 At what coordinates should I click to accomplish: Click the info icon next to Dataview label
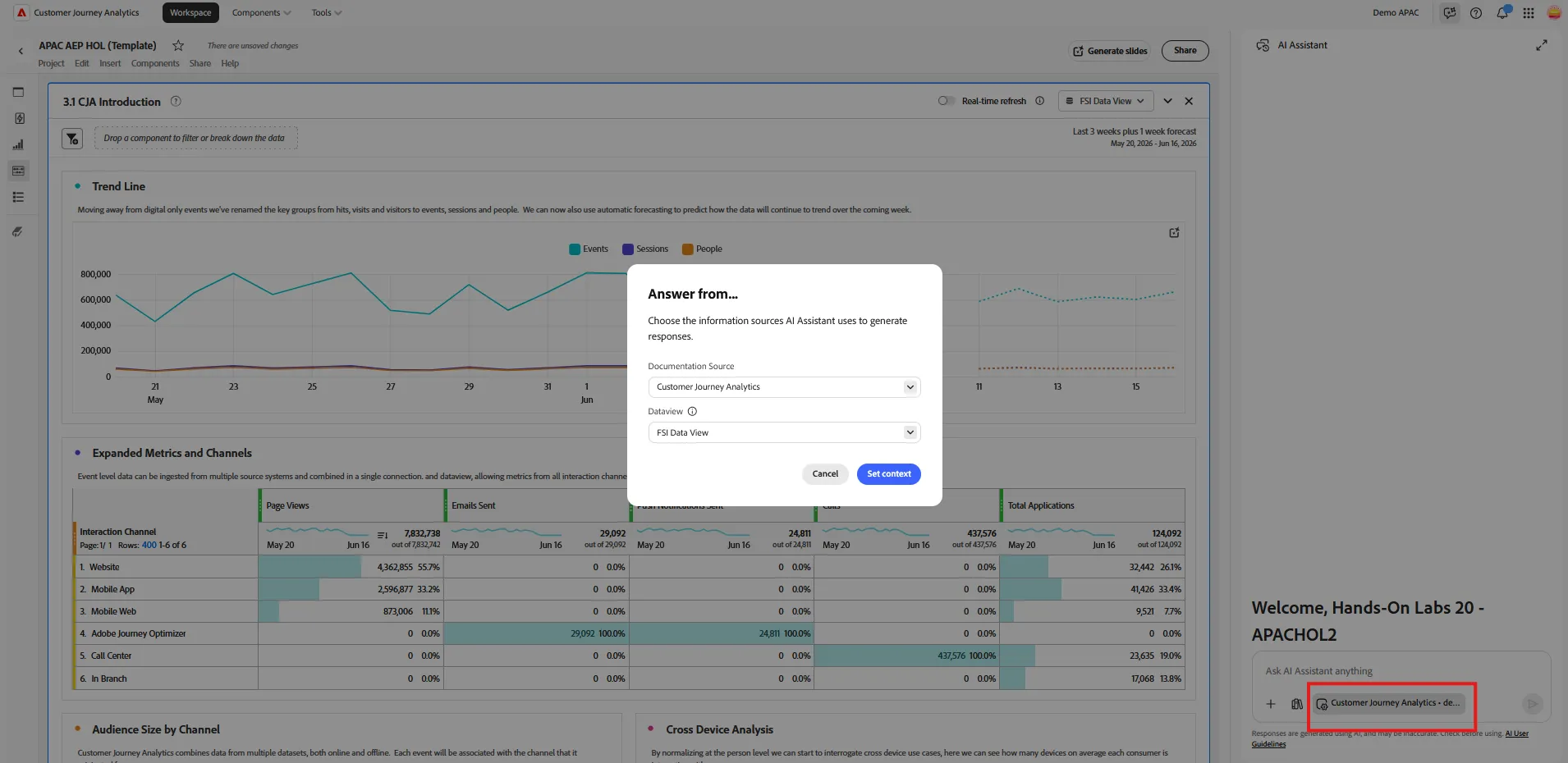click(x=692, y=412)
